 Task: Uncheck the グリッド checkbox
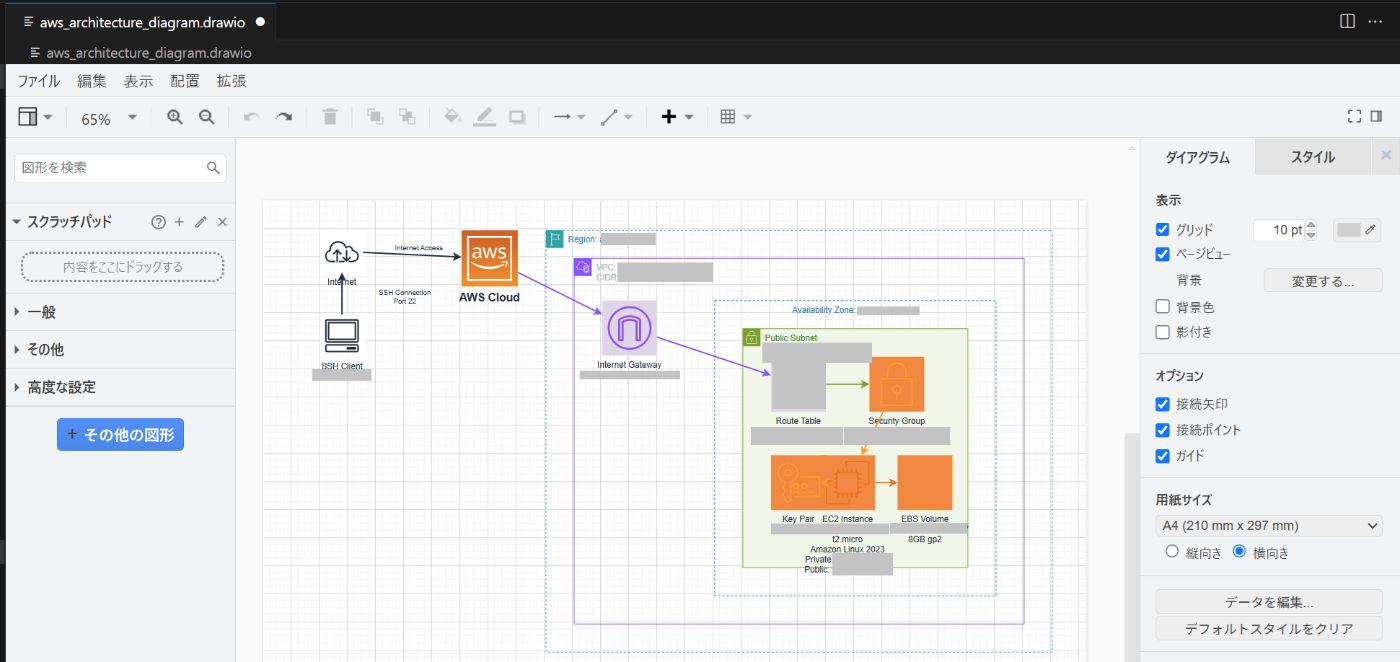pos(1162,229)
